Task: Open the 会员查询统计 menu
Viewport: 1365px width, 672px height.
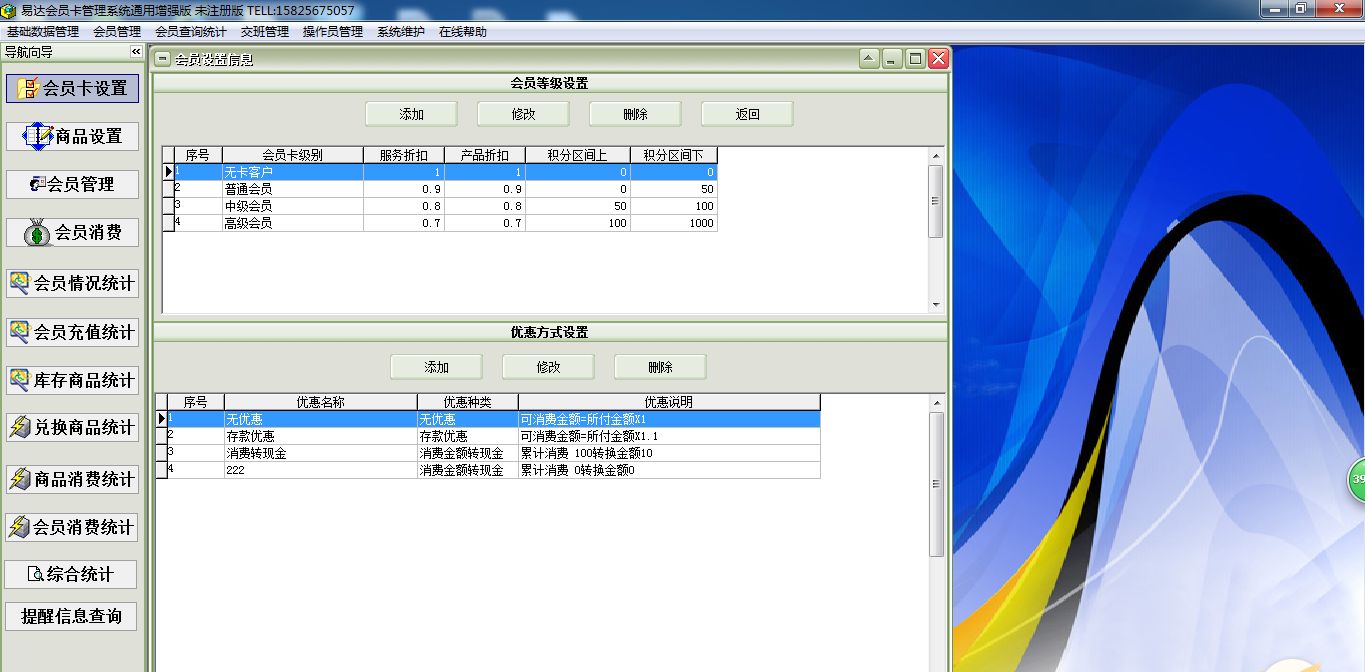Action: pyautogui.click(x=191, y=32)
